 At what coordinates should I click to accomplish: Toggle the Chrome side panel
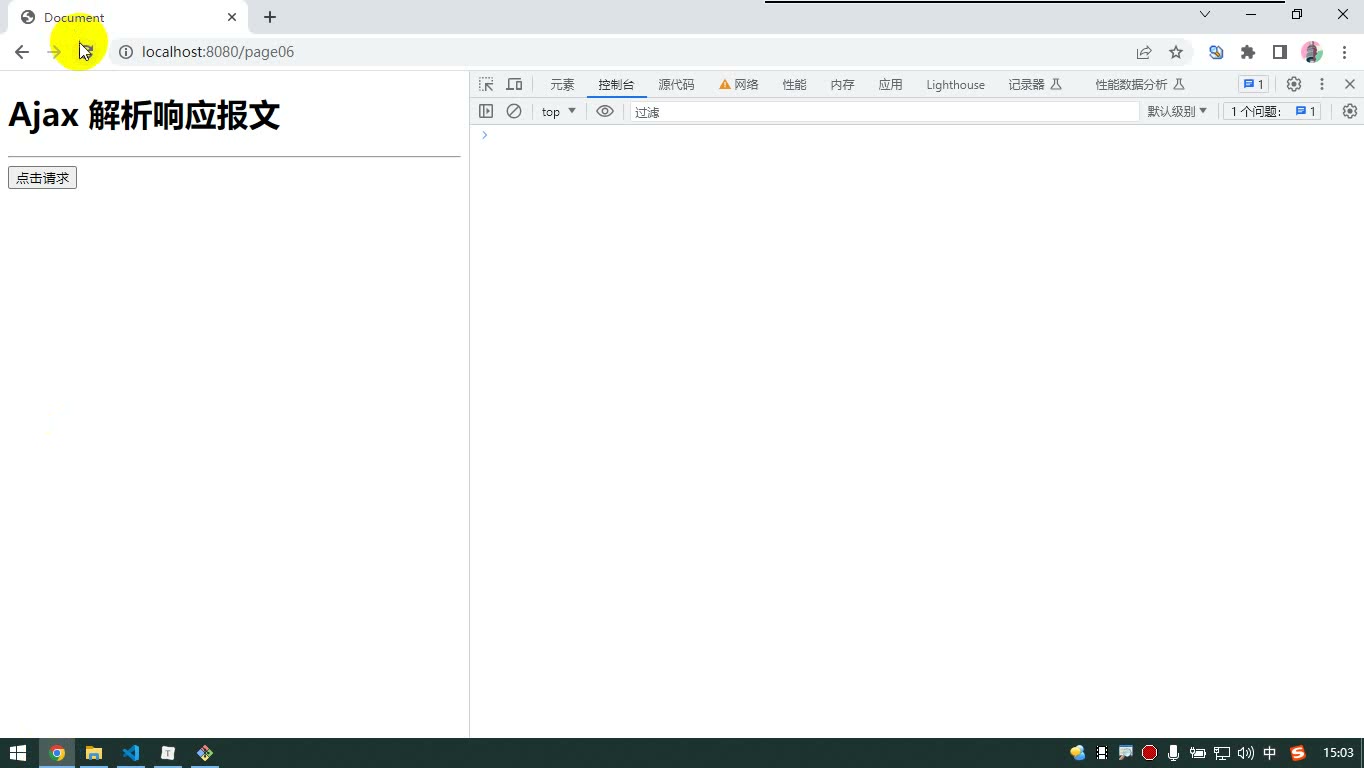(1280, 52)
